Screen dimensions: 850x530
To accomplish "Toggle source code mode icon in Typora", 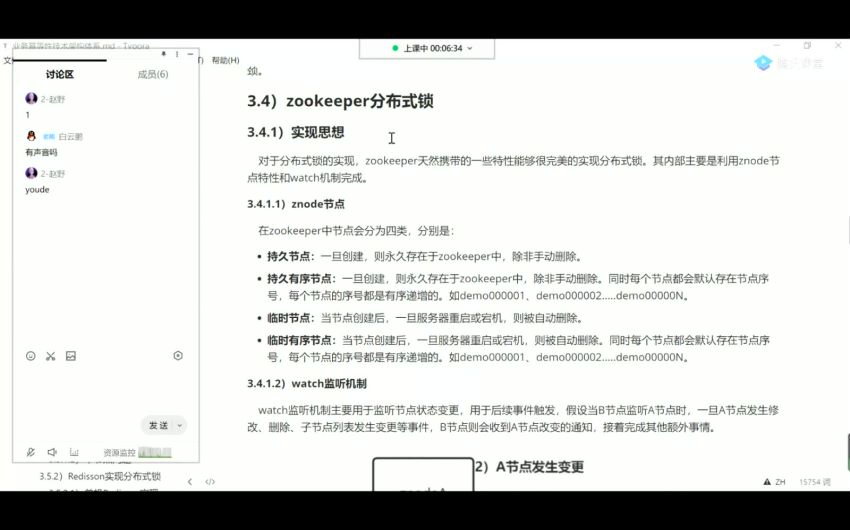I will point(210,482).
